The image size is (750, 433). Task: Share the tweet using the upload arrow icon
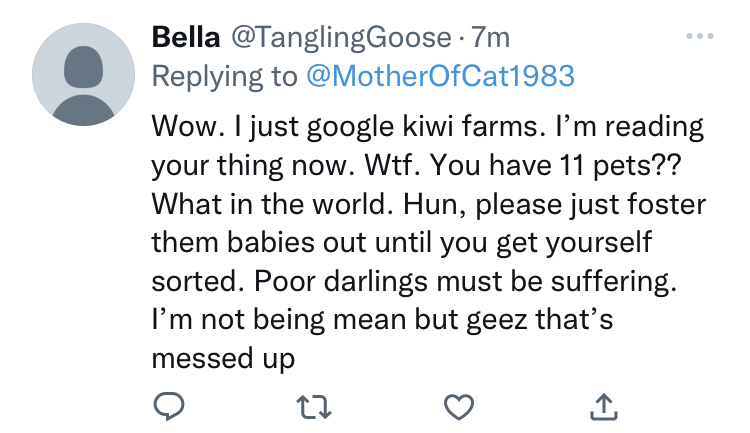(604, 407)
